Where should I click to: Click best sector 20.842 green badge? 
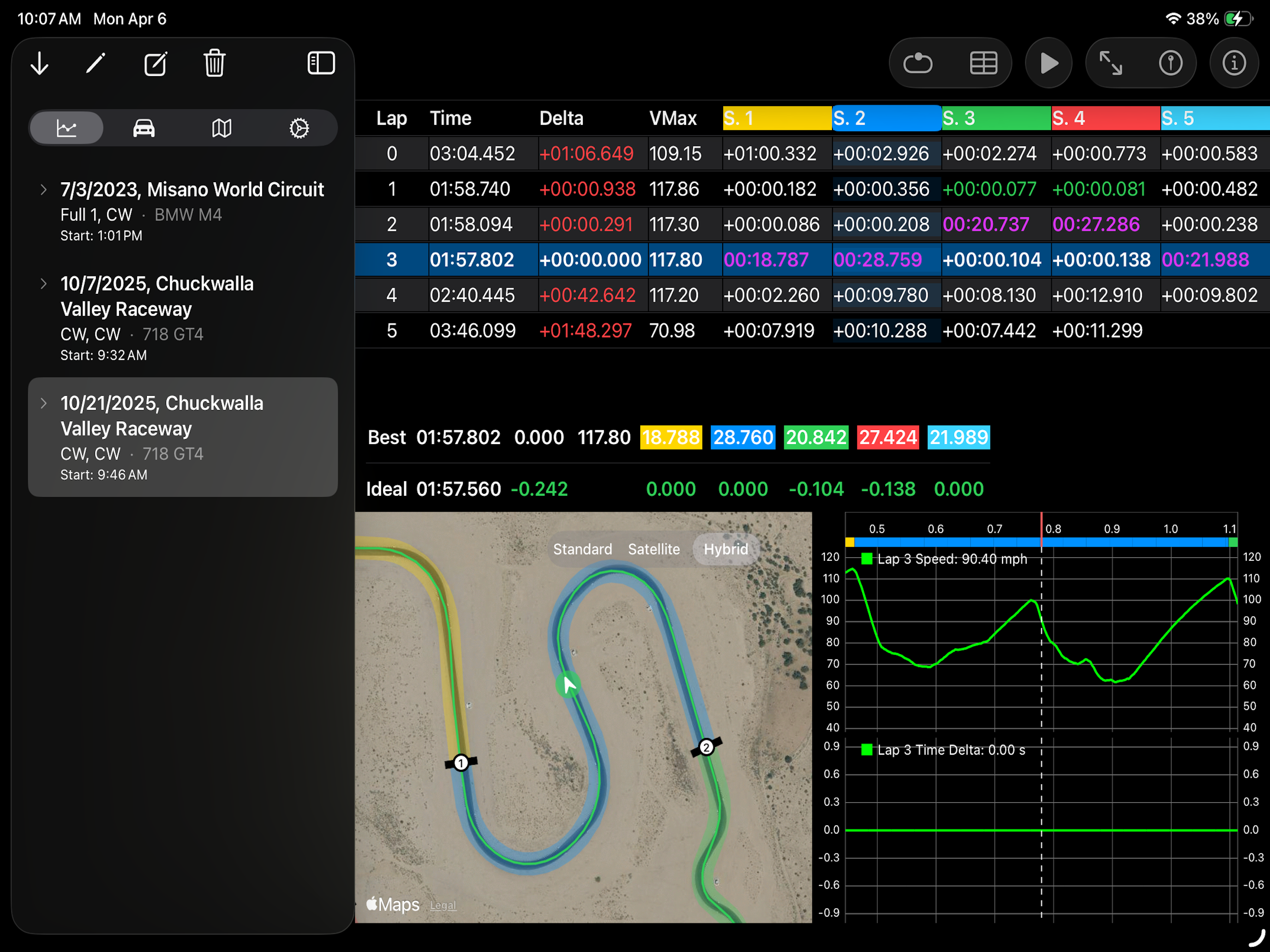pos(816,437)
